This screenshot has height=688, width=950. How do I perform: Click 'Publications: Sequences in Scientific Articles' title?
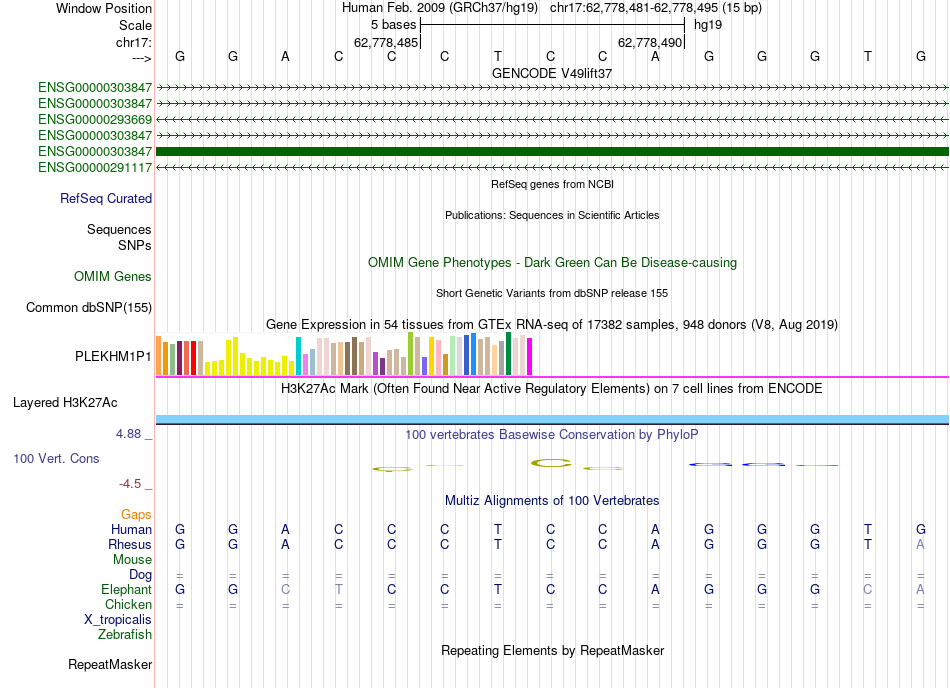(552, 215)
